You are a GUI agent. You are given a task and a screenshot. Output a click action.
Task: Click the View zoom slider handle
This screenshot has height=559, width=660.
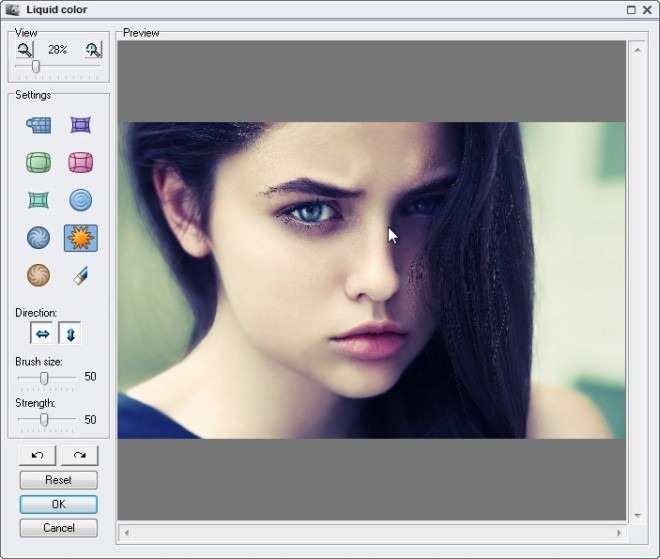(x=36, y=66)
